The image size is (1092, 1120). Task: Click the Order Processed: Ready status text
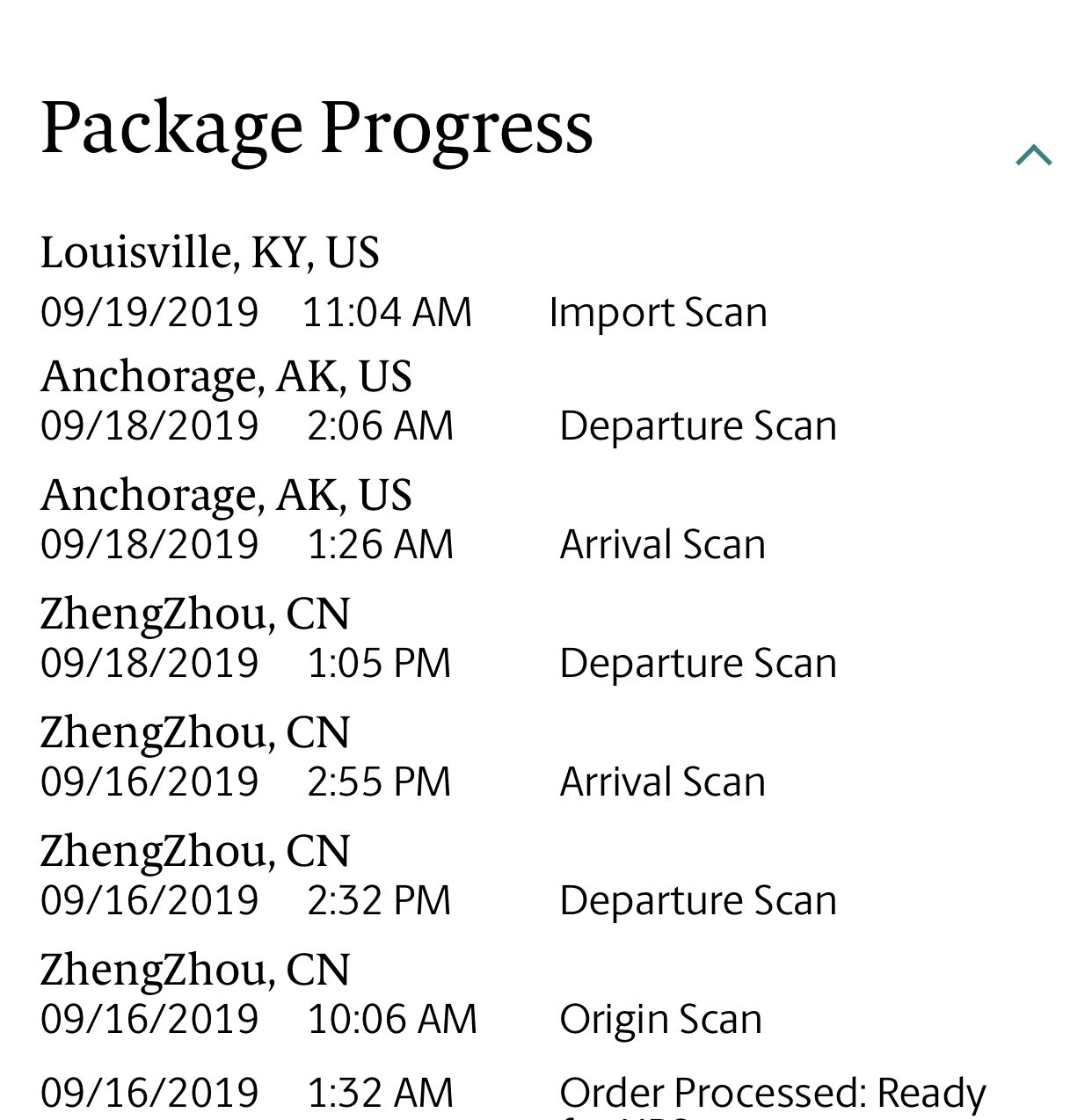pyautogui.click(x=773, y=1093)
